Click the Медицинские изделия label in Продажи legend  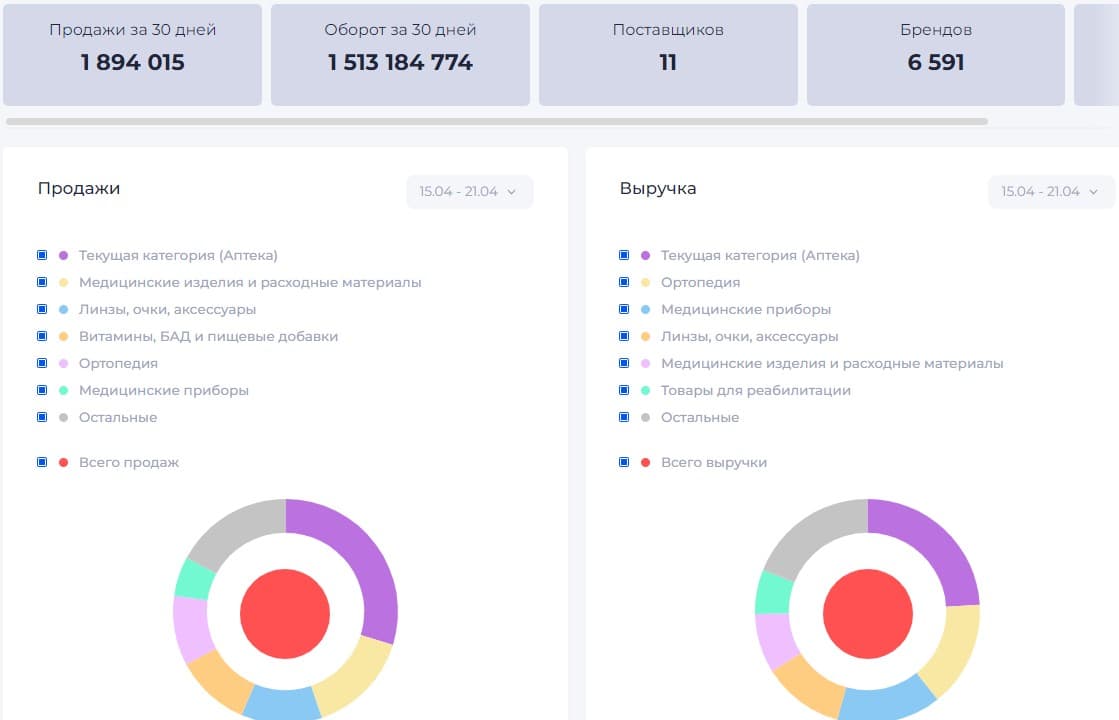(x=250, y=283)
